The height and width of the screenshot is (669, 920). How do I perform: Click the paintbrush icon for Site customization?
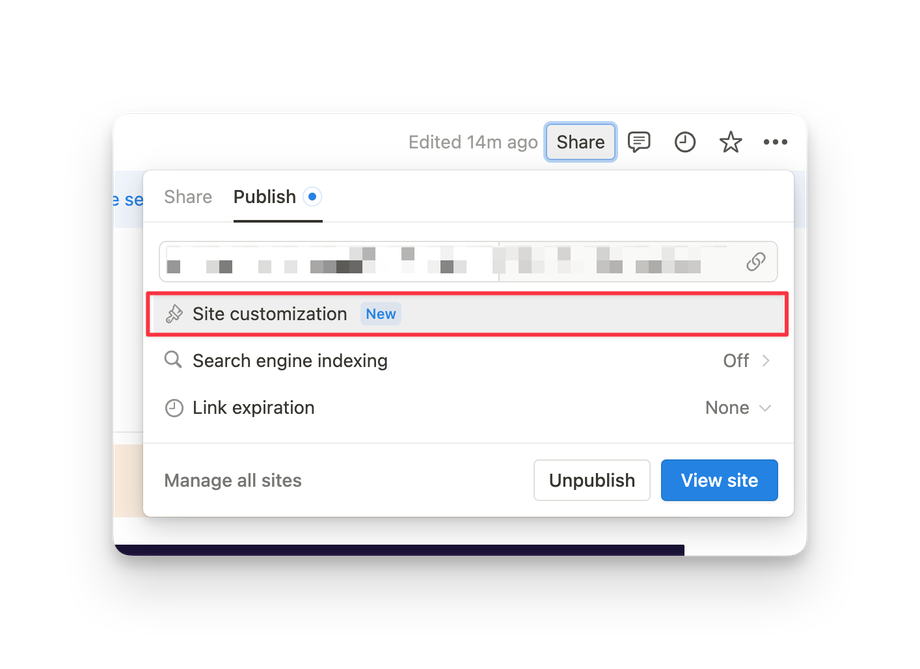174,314
